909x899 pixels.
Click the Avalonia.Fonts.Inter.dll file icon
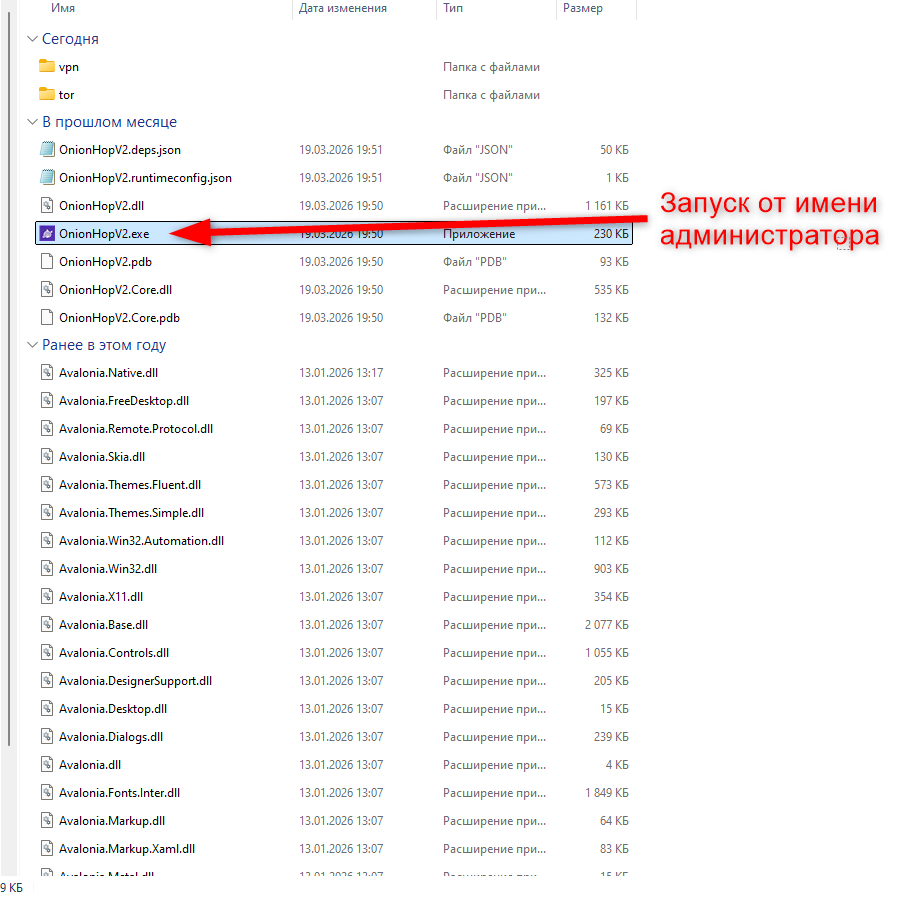pos(47,792)
